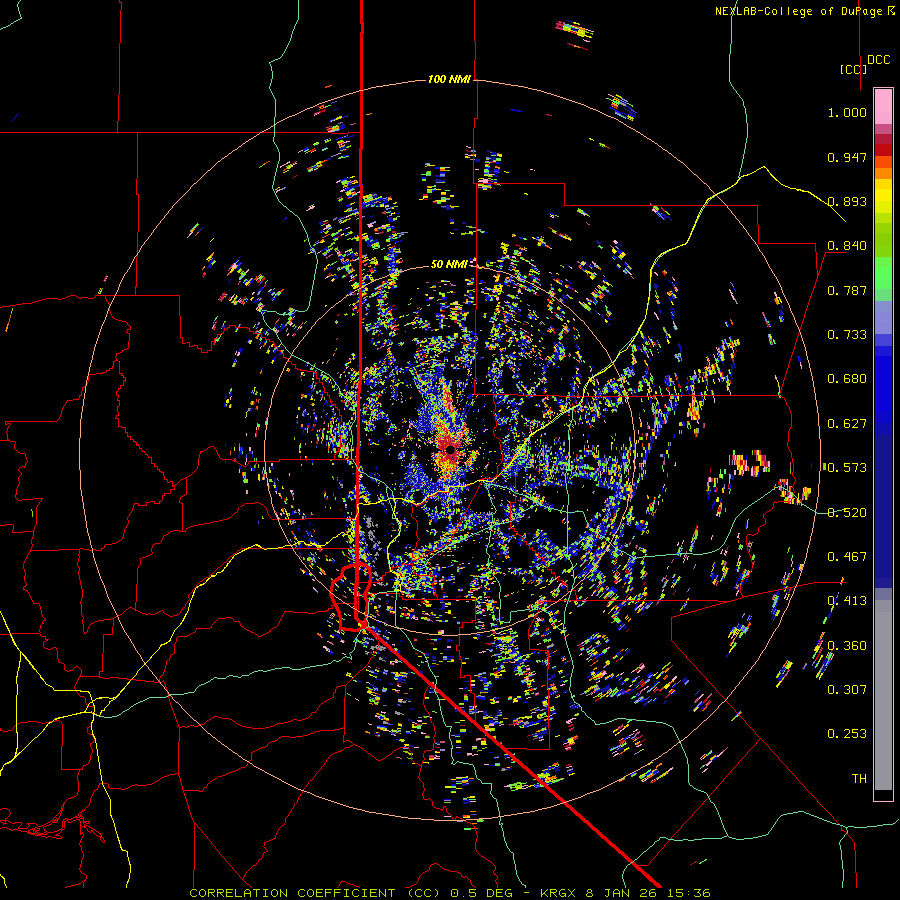
Task: Click the 0.253 scale value
Action: tap(847, 734)
